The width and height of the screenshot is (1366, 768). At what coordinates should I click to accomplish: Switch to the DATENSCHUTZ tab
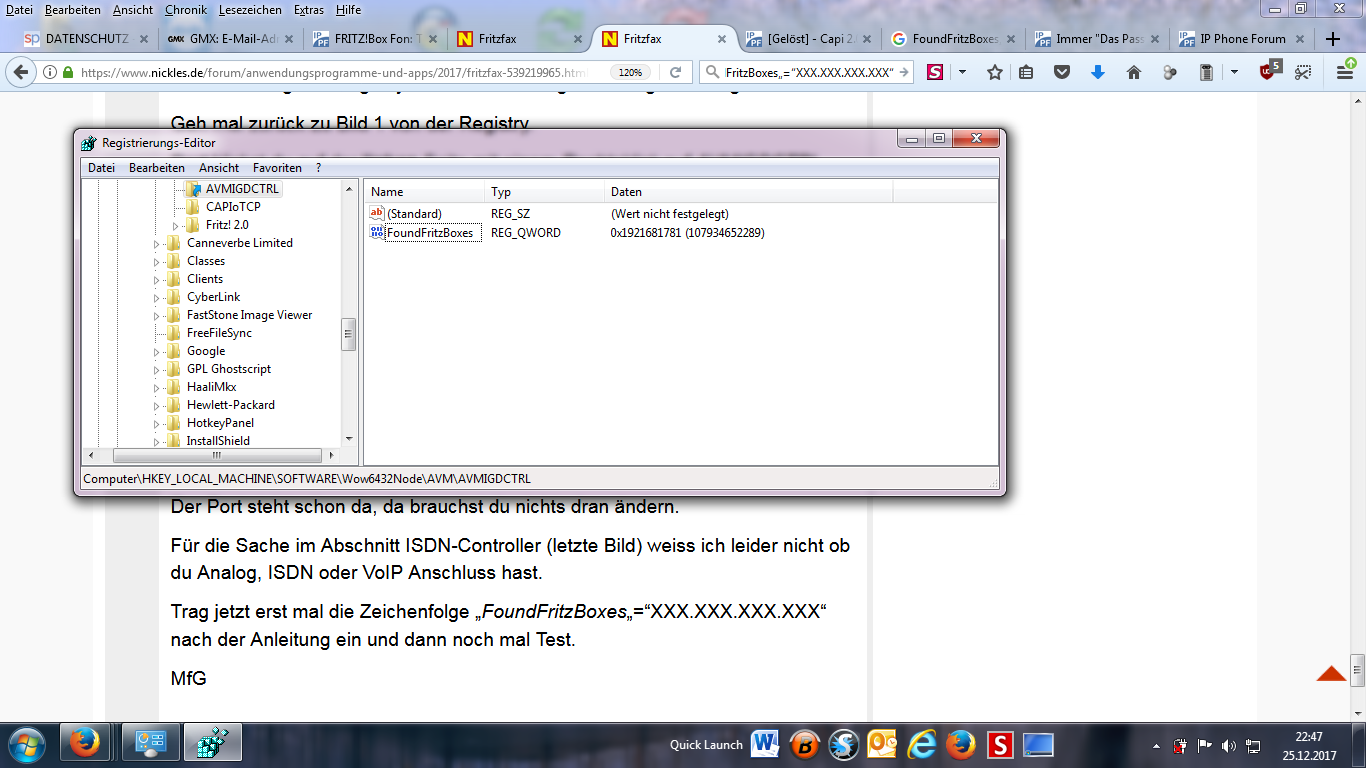click(87, 39)
